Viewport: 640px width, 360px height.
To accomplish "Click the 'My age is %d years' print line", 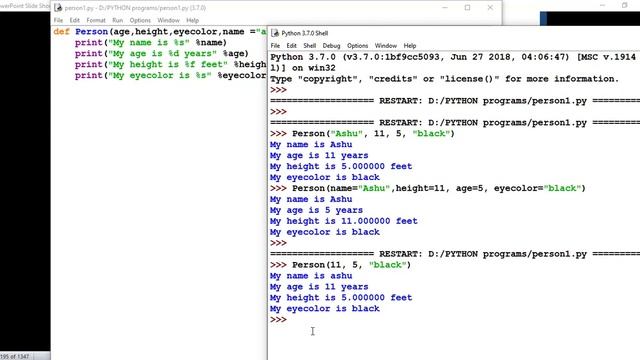I will click(162, 54).
